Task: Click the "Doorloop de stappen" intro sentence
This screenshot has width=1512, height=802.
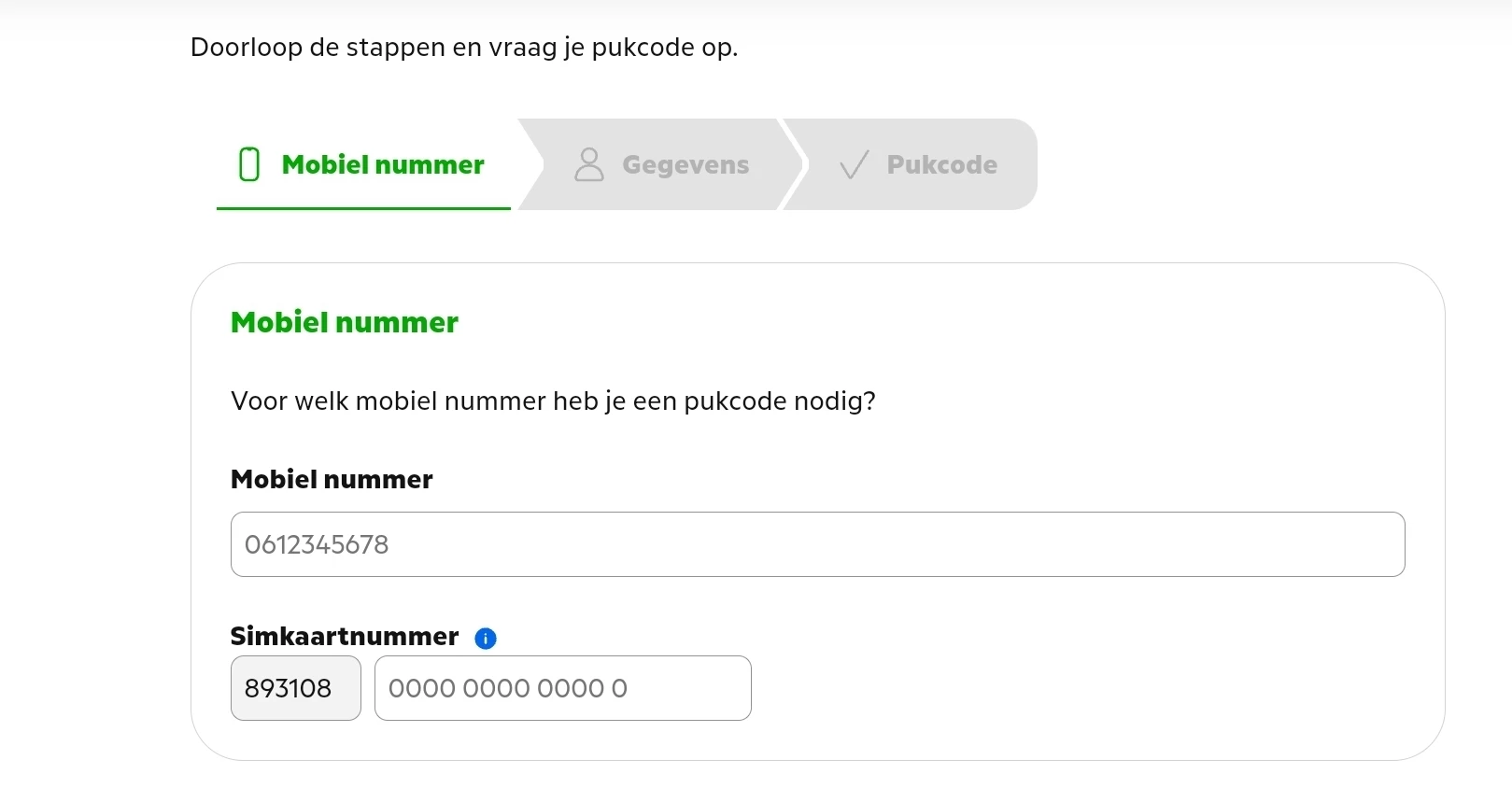Action: click(463, 48)
